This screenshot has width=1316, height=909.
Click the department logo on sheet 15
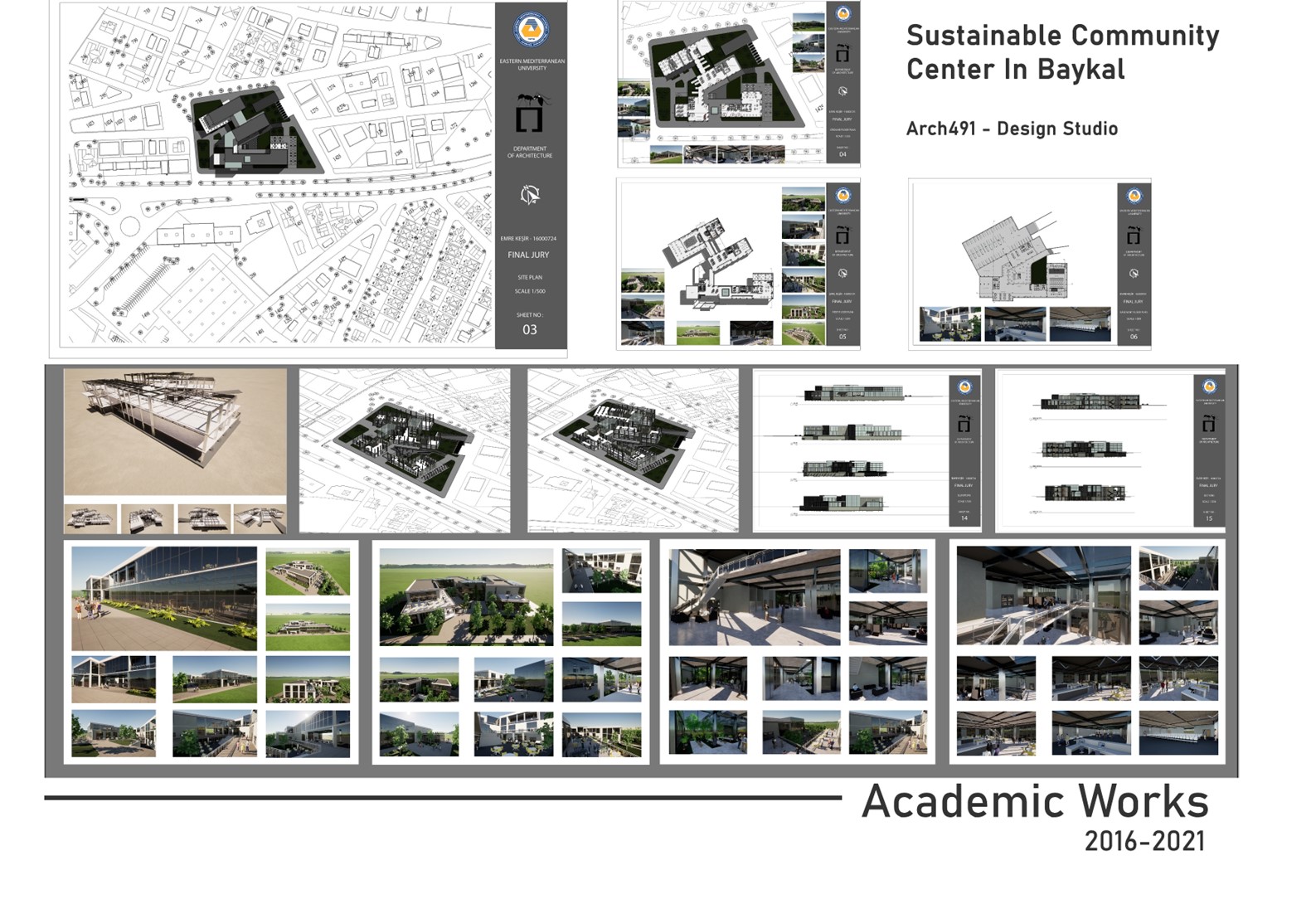(1208, 423)
